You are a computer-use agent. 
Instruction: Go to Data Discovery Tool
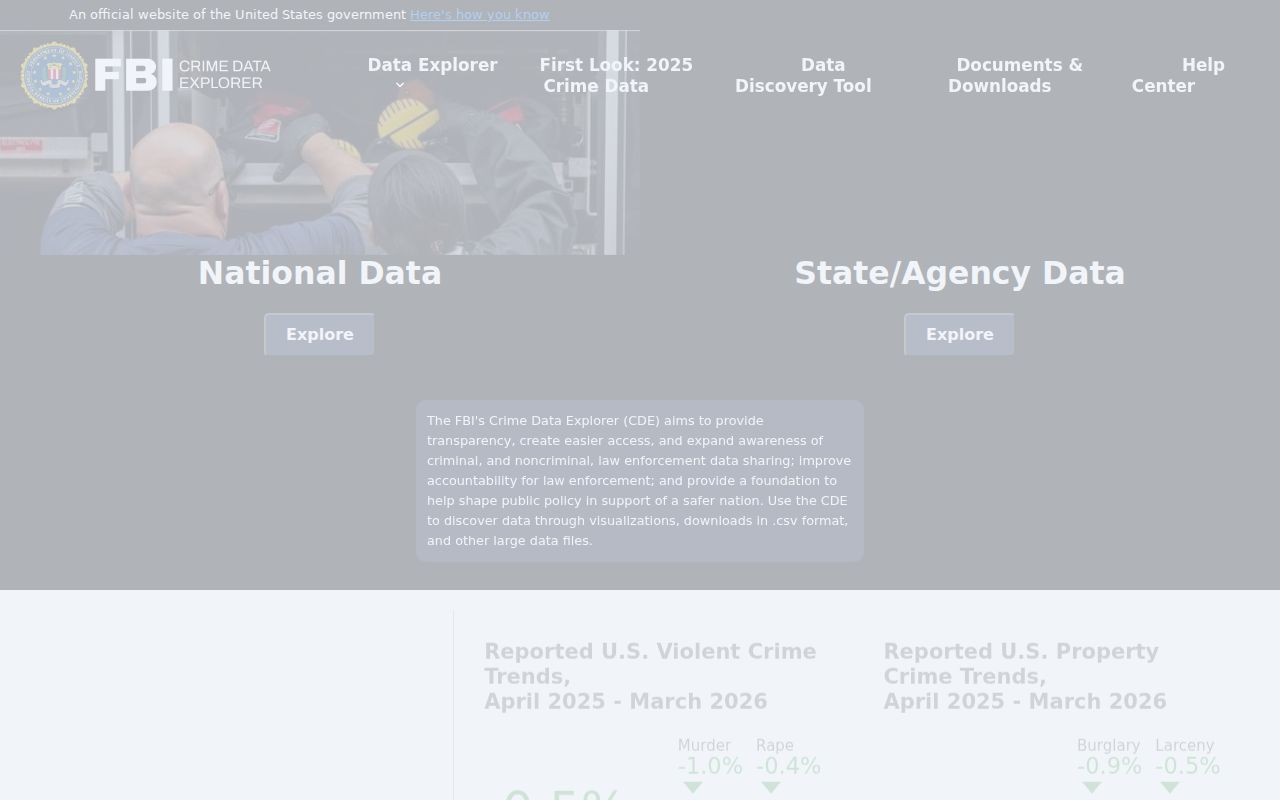[x=803, y=75]
